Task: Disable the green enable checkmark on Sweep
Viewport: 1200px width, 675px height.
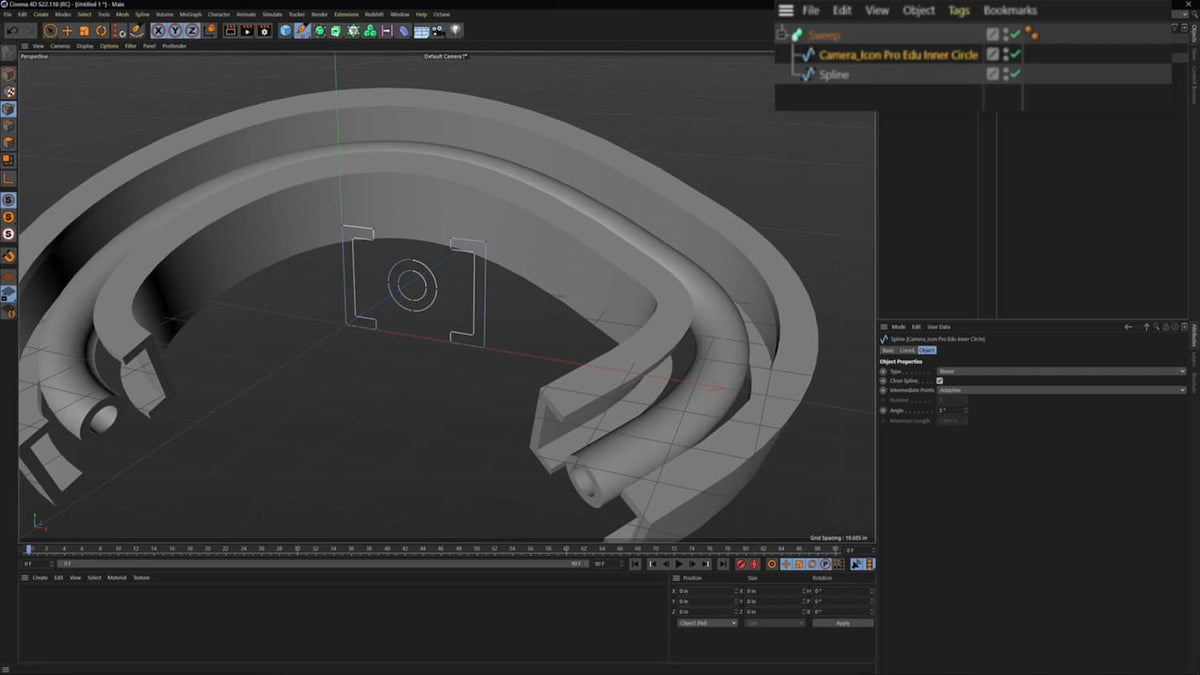Action: [x=1017, y=33]
